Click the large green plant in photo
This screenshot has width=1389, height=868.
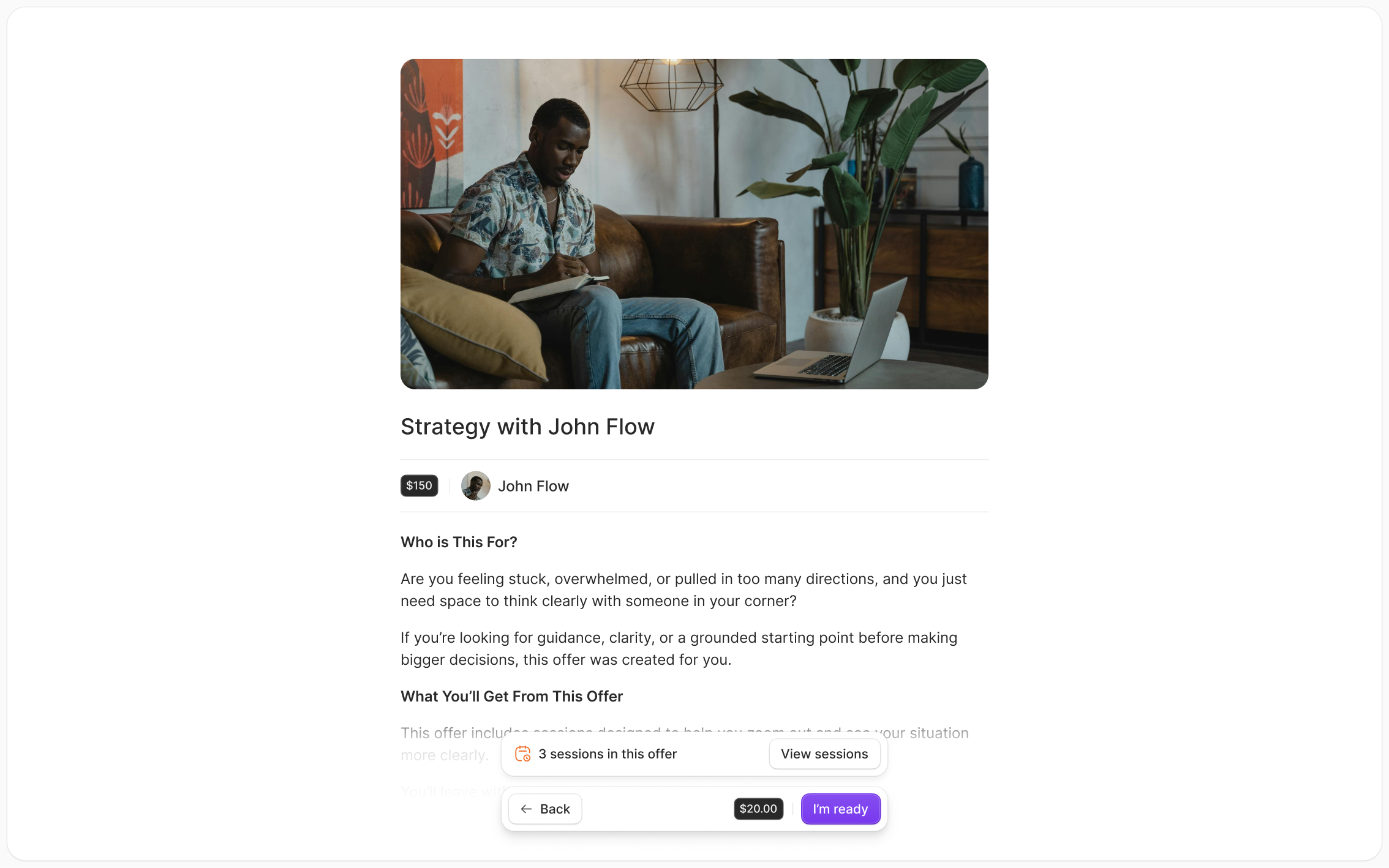click(857, 184)
